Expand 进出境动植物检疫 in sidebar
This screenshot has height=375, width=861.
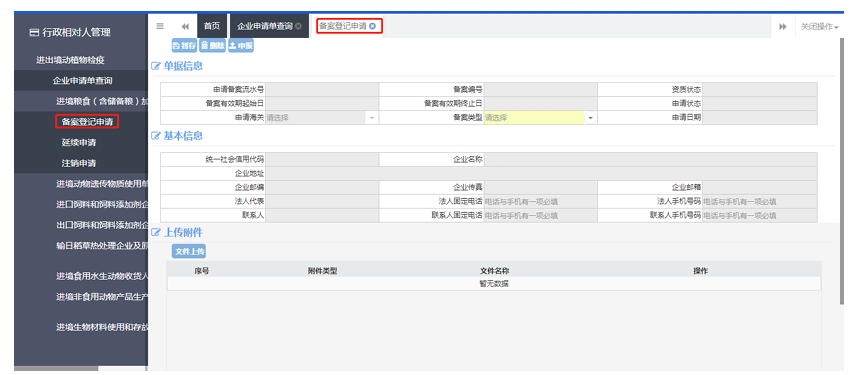(x=70, y=60)
